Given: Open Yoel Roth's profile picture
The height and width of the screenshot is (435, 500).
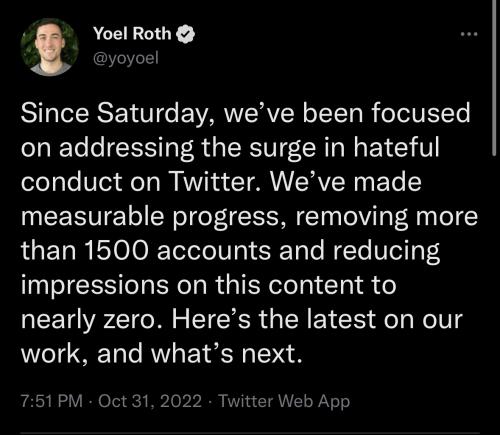Looking at the screenshot, I should [x=50, y=47].
